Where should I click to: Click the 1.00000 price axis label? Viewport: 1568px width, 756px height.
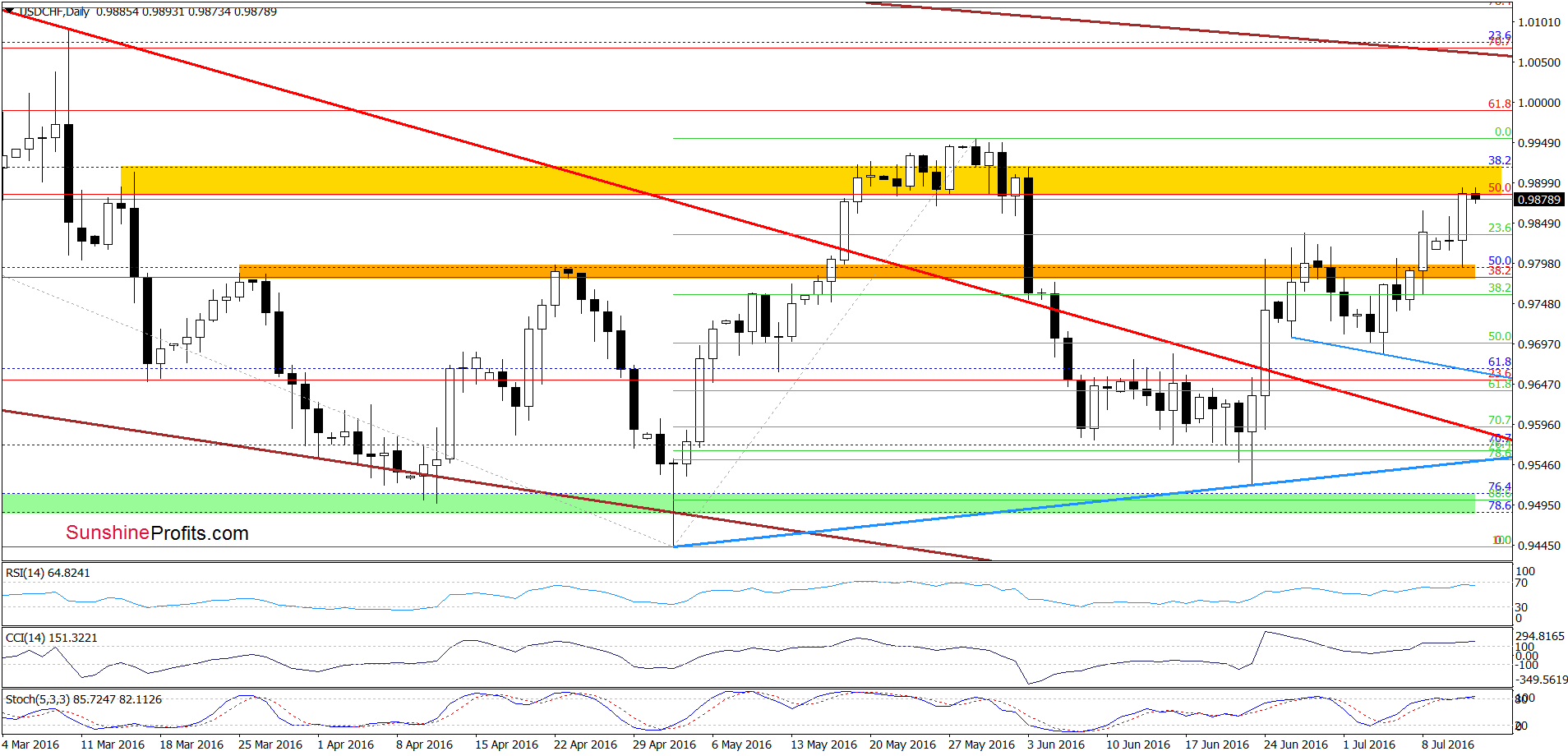[x=1538, y=103]
